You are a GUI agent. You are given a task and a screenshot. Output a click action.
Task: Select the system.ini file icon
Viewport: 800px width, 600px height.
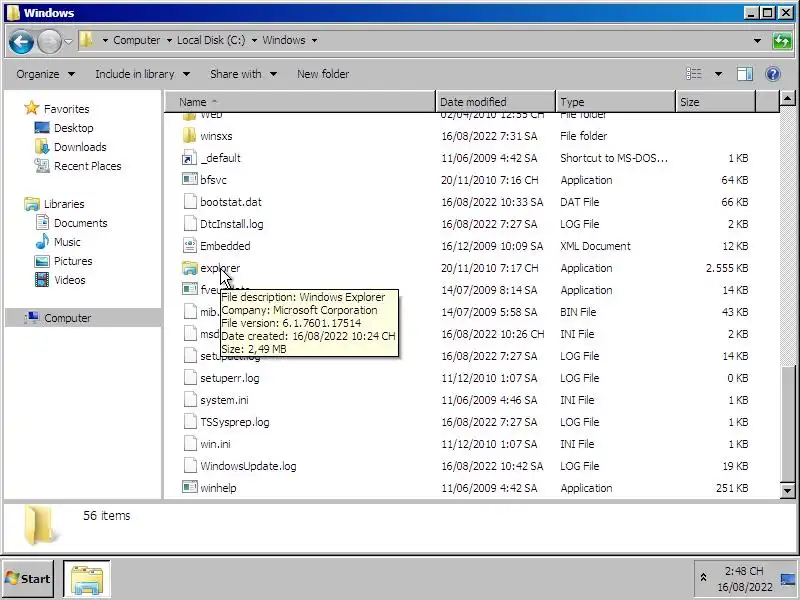[x=189, y=399]
